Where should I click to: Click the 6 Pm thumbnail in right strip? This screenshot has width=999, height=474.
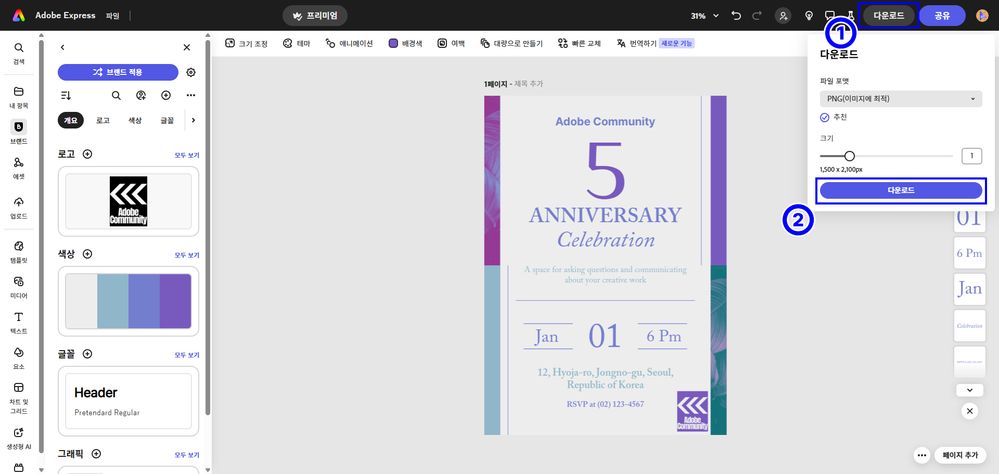[970, 253]
